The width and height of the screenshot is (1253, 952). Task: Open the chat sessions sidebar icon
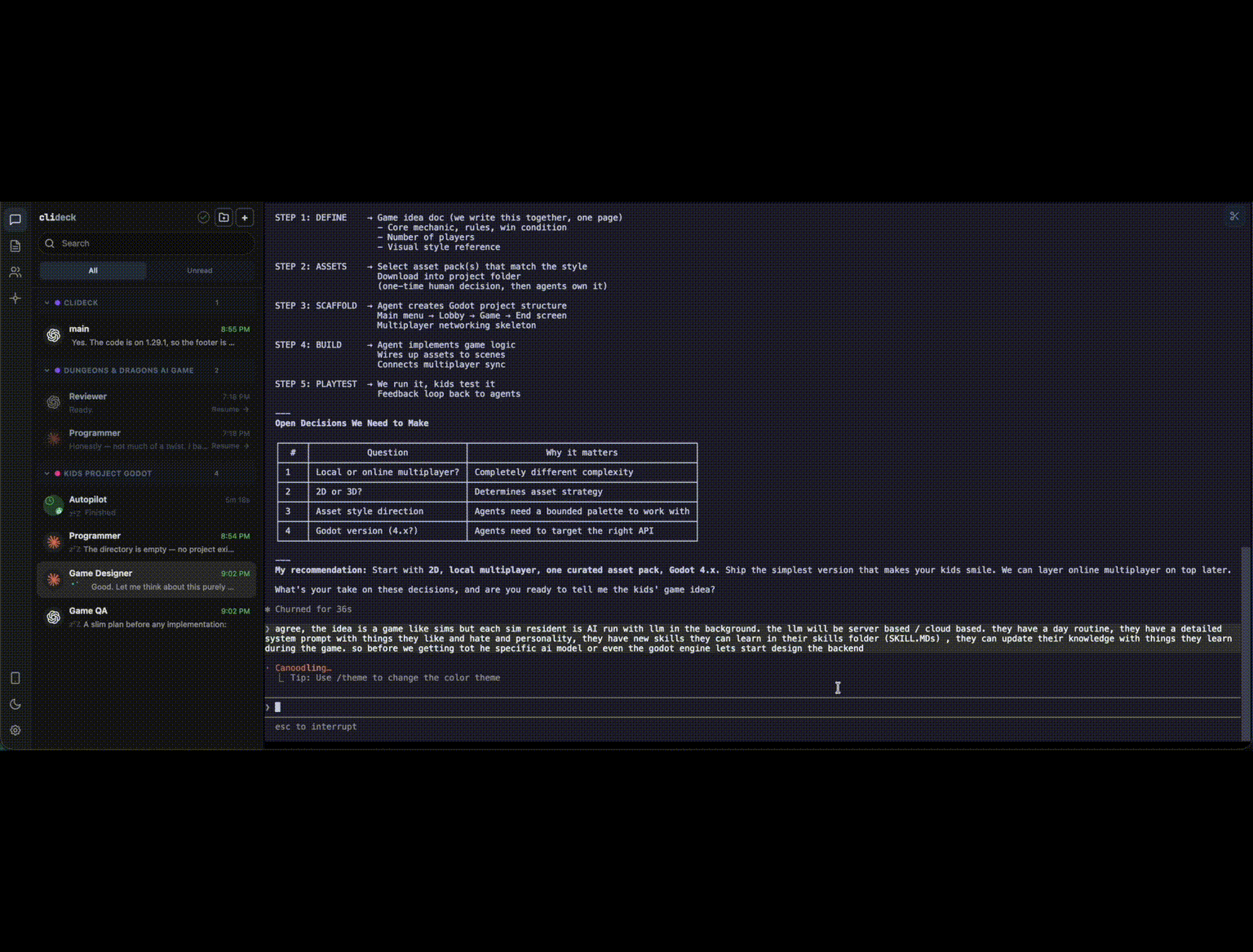point(15,219)
